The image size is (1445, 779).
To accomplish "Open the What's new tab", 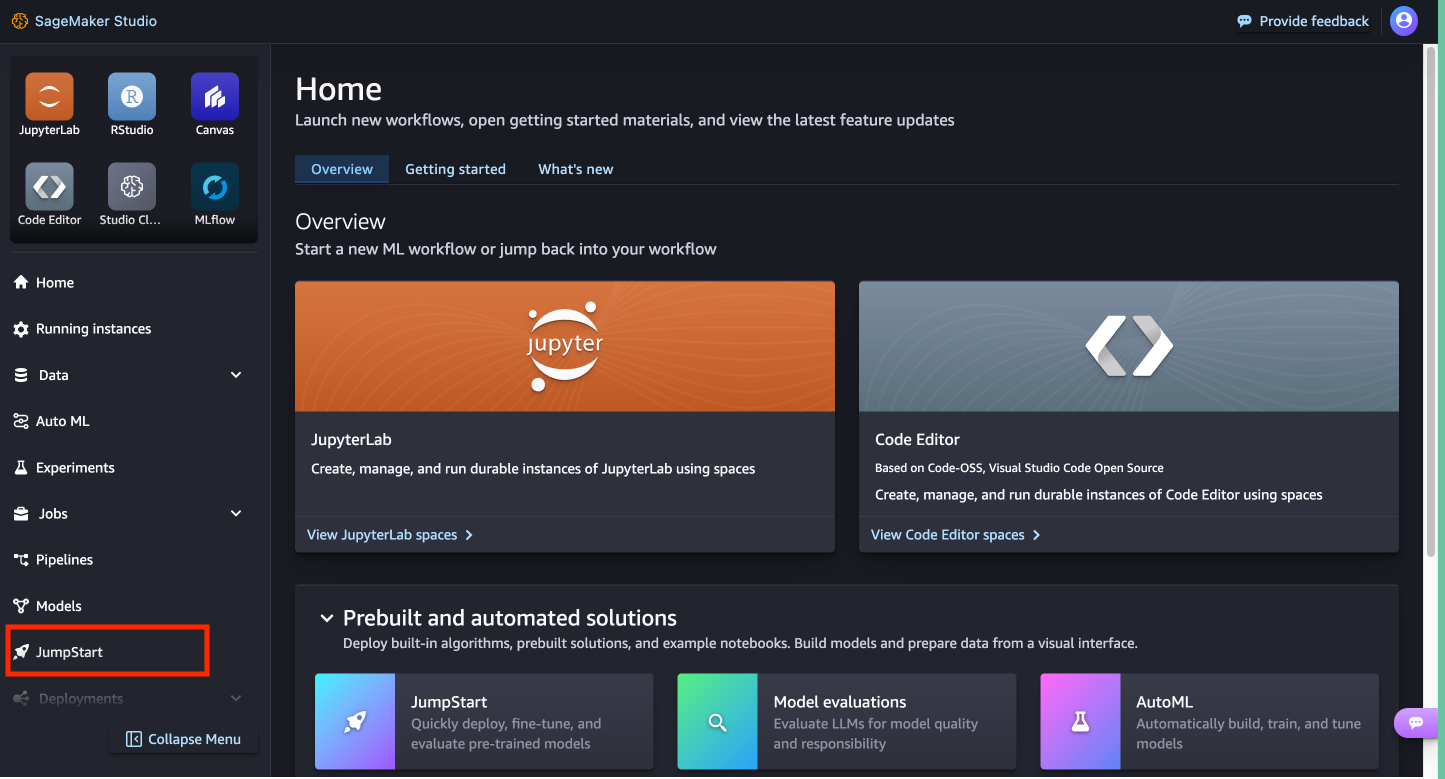I will click(x=576, y=169).
